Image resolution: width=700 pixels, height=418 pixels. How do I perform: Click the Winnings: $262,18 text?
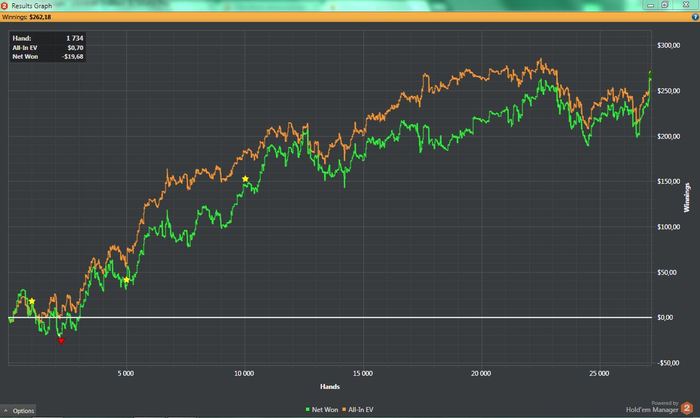click(x=26, y=17)
